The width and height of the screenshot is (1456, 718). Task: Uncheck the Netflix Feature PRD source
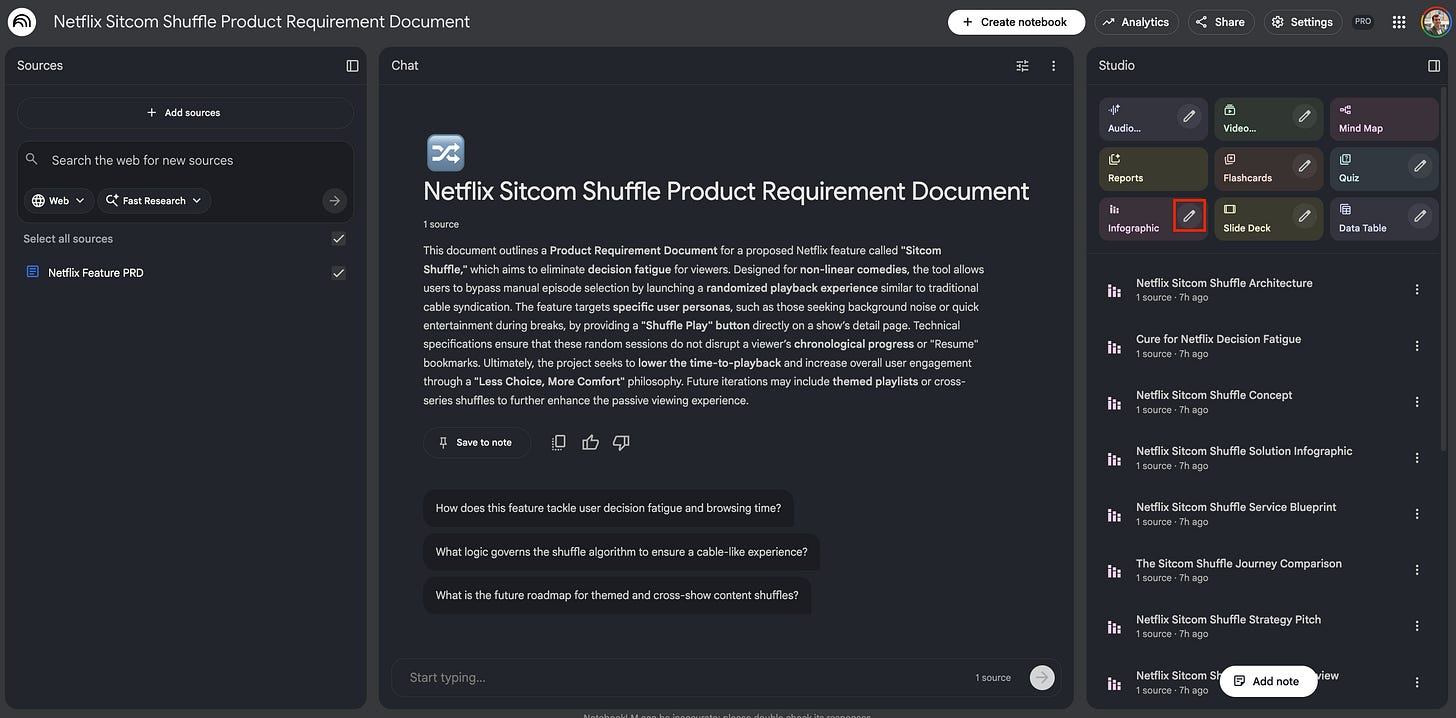click(x=338, y=272)
